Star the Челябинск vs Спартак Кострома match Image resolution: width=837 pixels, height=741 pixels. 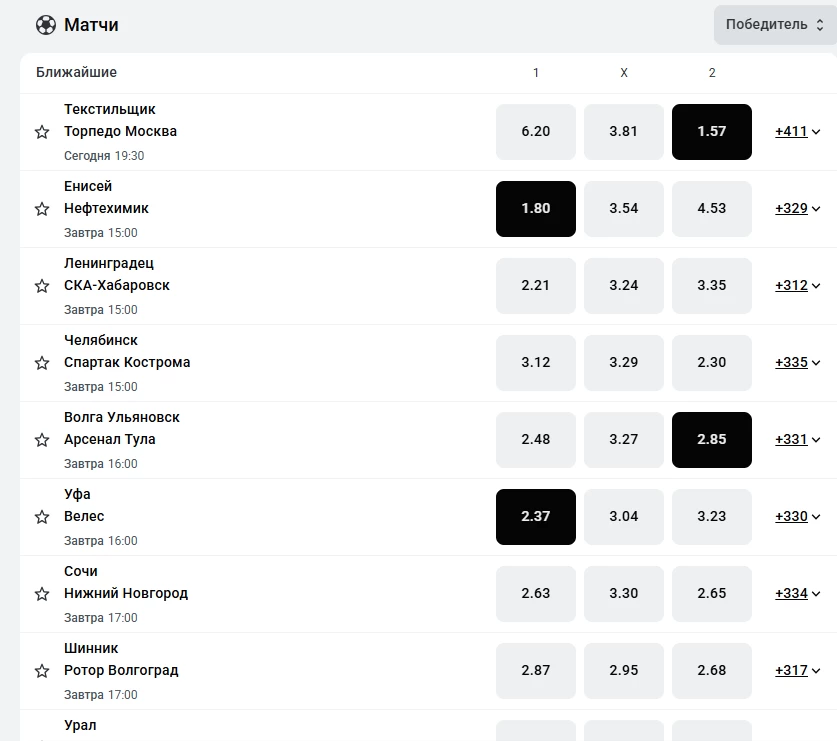[42, 363]
